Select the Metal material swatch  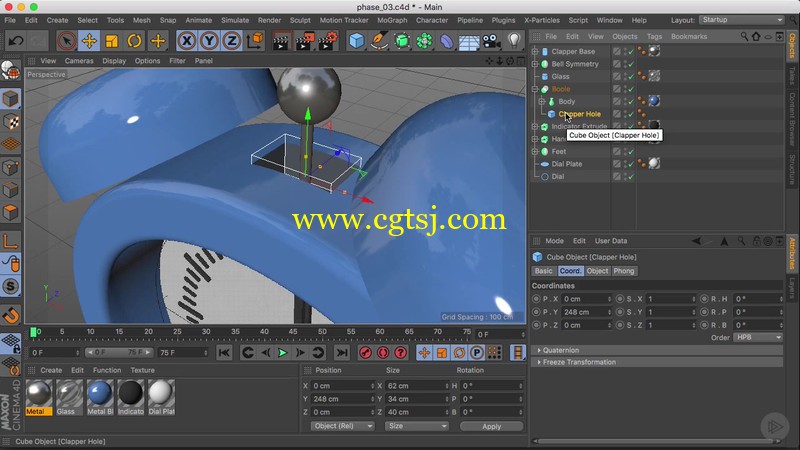39,397
